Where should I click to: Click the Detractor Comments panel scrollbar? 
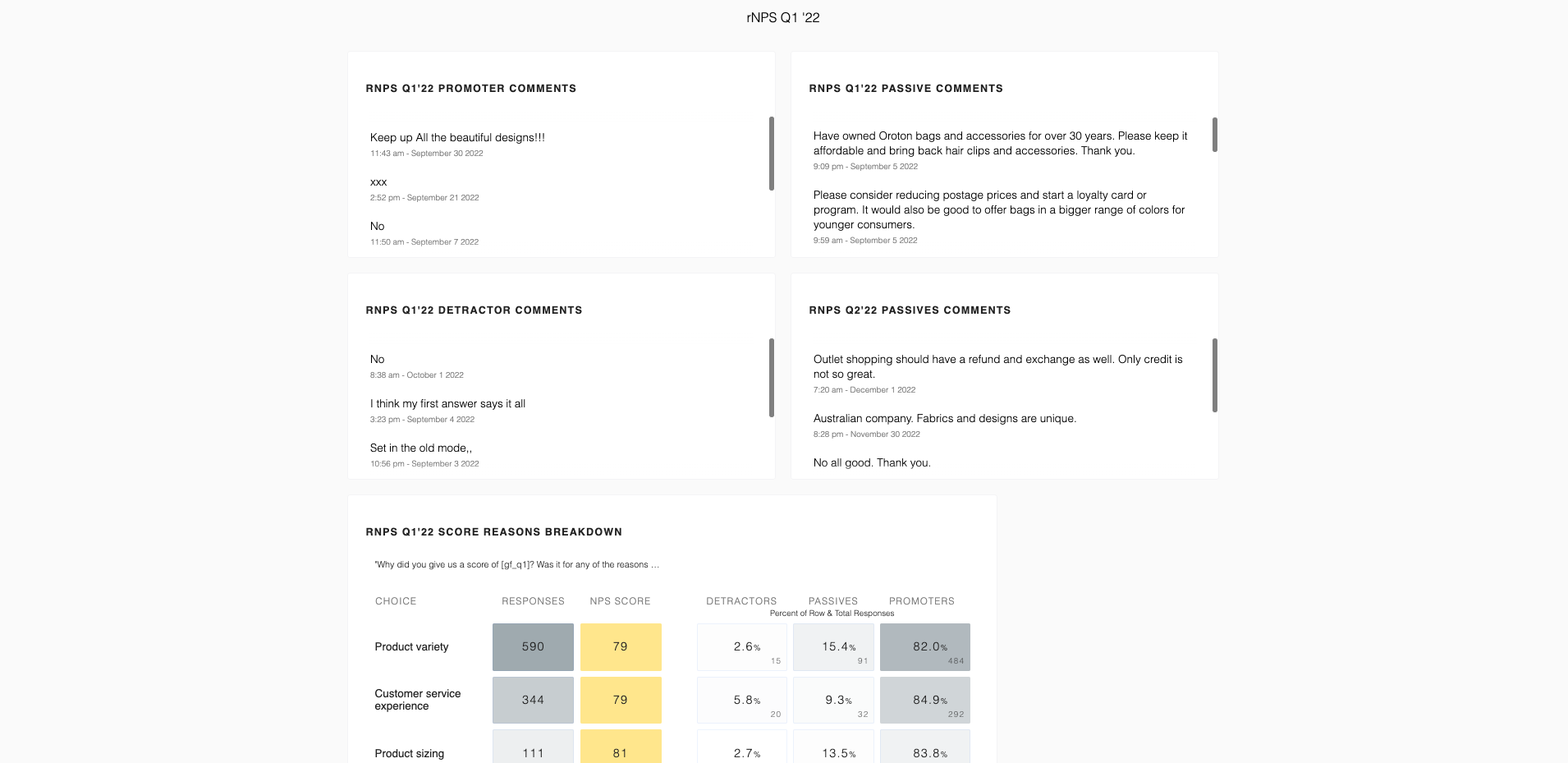772,378
